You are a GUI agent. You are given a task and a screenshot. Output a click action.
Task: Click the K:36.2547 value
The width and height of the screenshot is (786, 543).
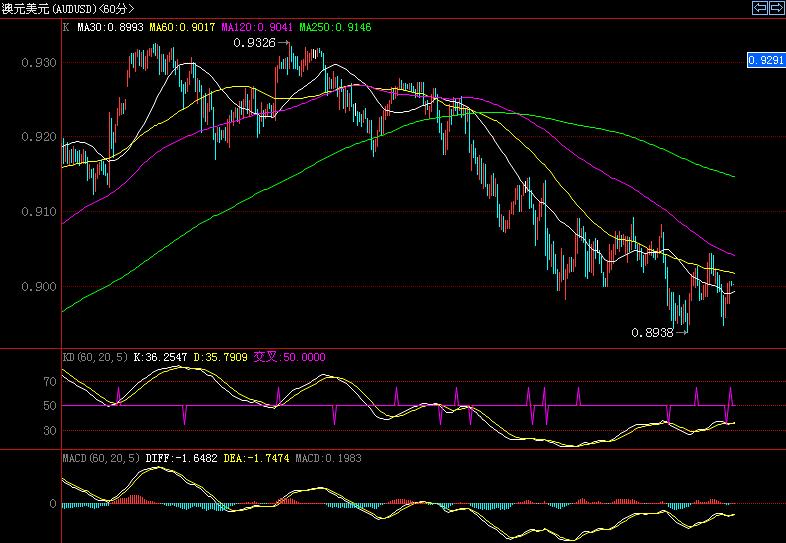160,357
